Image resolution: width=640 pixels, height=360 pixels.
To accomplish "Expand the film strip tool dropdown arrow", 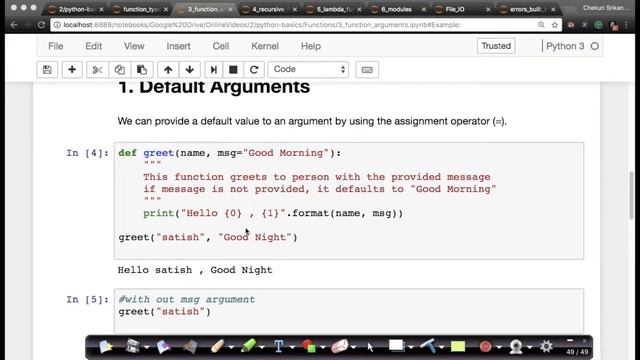I will (x=147, y=348).
